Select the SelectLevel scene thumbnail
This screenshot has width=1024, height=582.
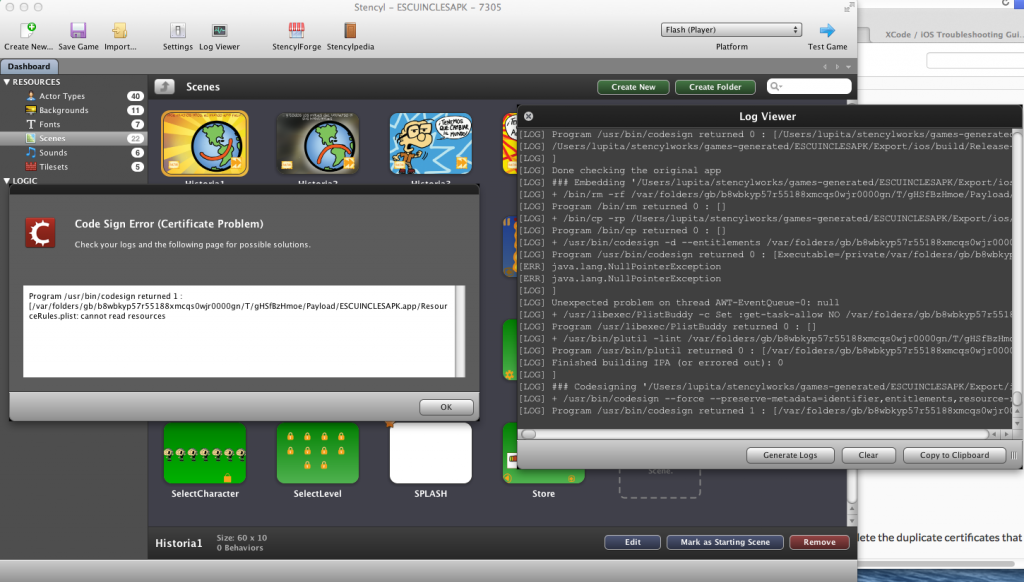point(317,453)
